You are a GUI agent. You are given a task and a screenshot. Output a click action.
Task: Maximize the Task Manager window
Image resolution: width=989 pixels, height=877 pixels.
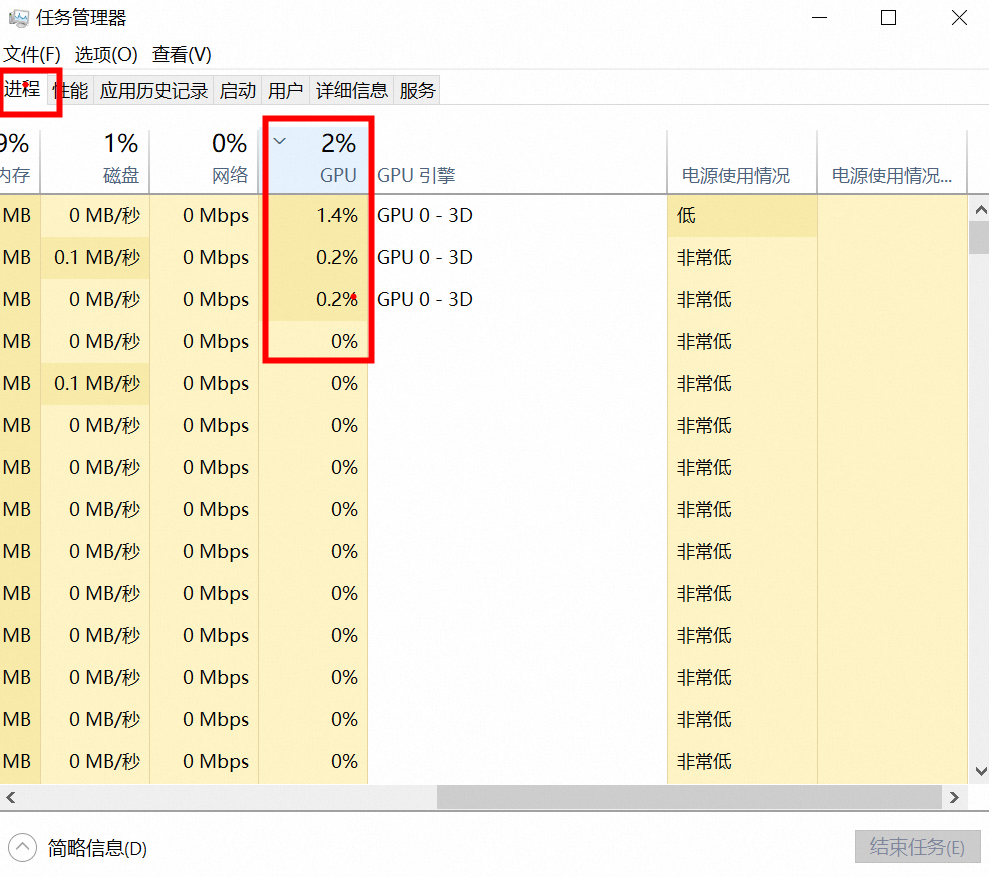(888, 18)
